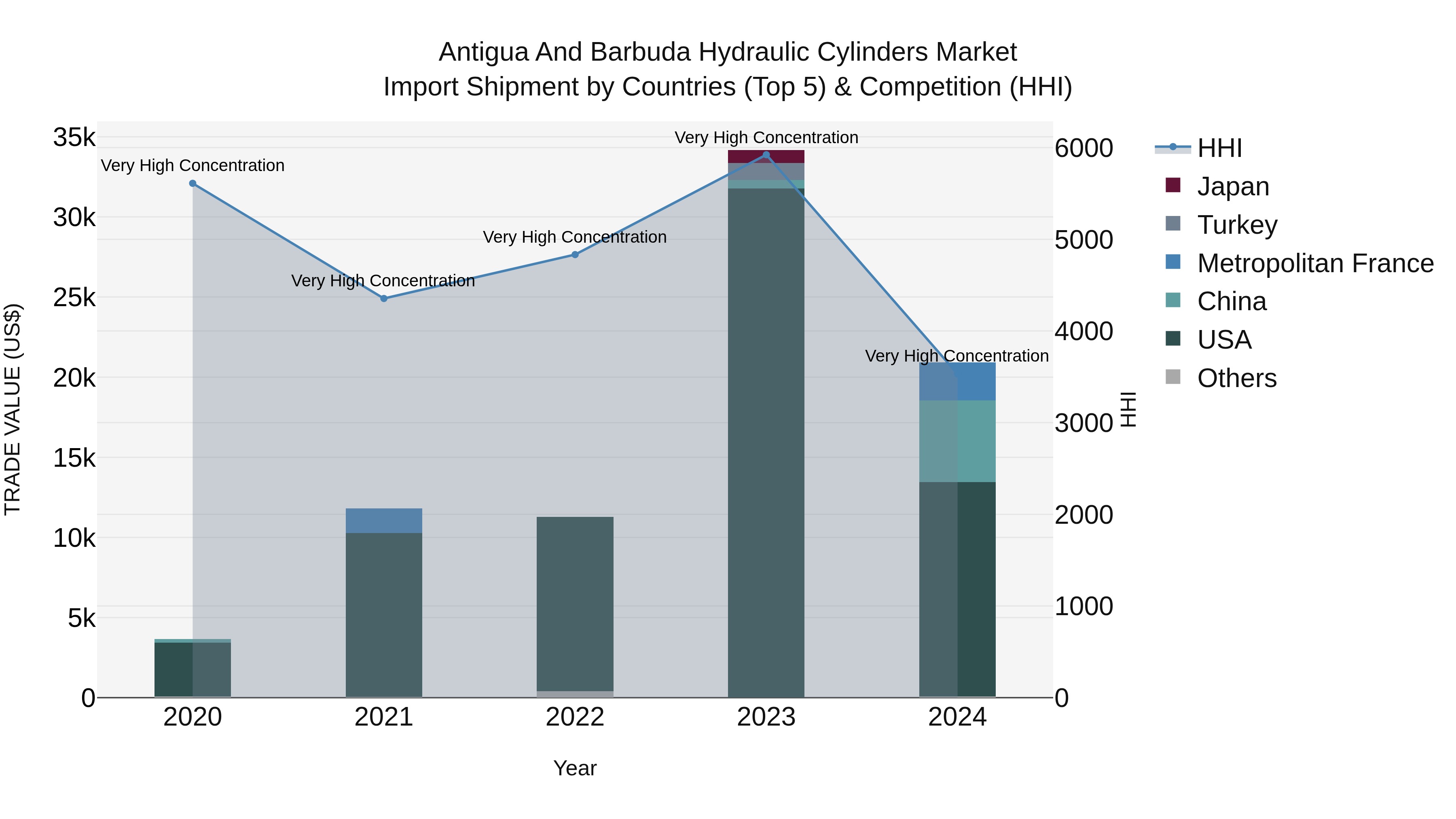Click the HHI line marker legend icon
Viewport: 1456px width, 819px height.
point(1173,148)
